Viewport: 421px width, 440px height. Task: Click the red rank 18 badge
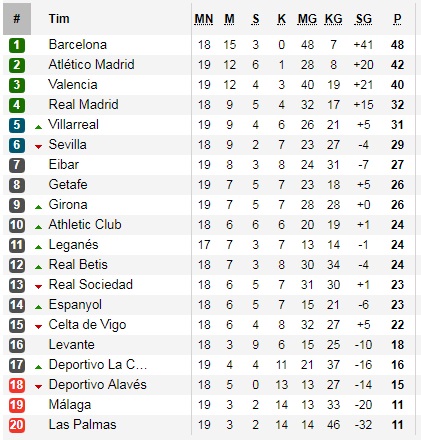pos(17,385)
